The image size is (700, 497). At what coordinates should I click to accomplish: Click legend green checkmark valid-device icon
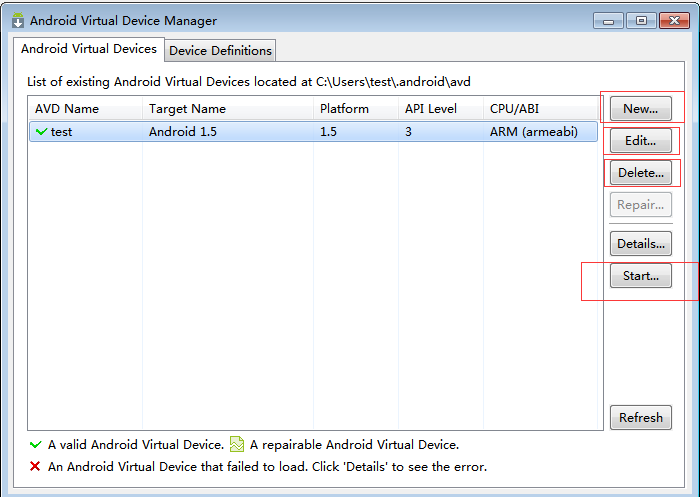[x=35, y=445]
